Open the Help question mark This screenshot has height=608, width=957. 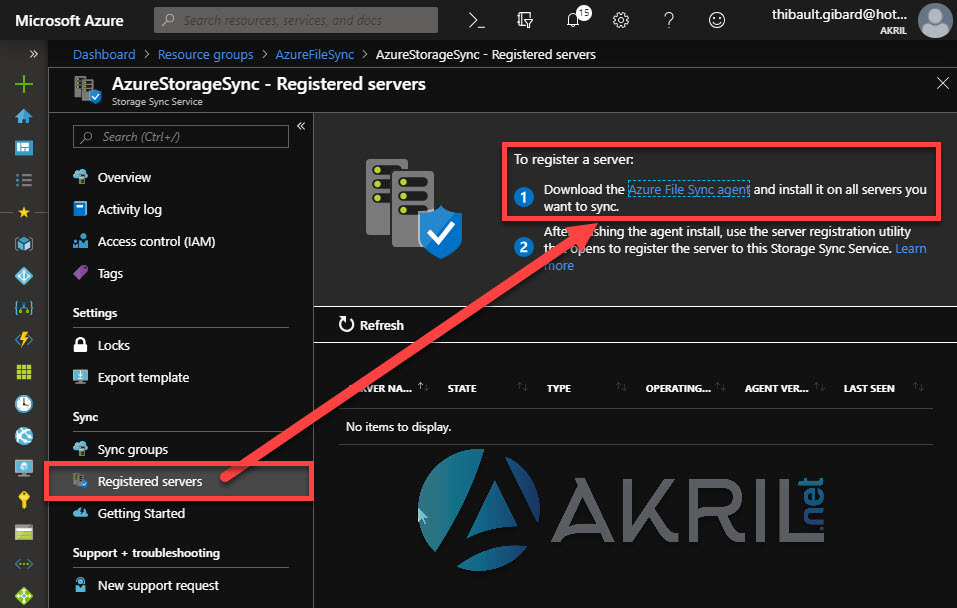tap(669, 20)
